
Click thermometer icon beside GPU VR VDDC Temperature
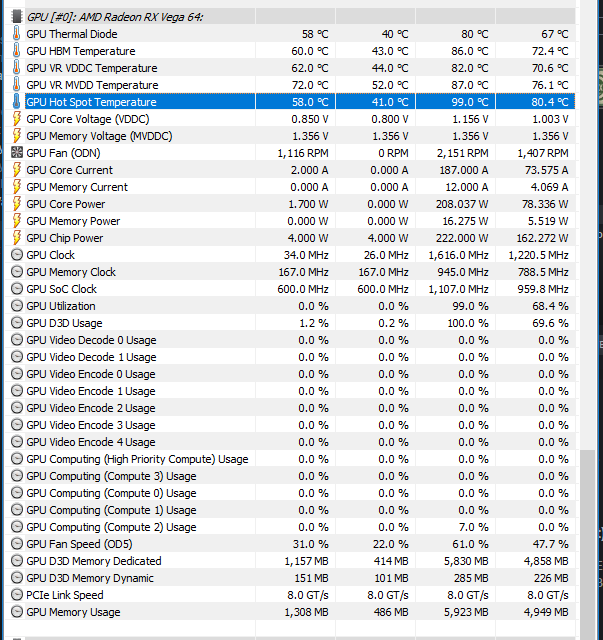16,68
